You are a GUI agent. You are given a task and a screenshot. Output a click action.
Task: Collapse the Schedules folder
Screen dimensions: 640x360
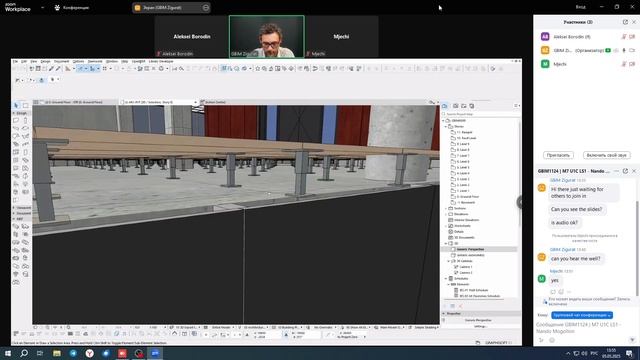[446, 278]
